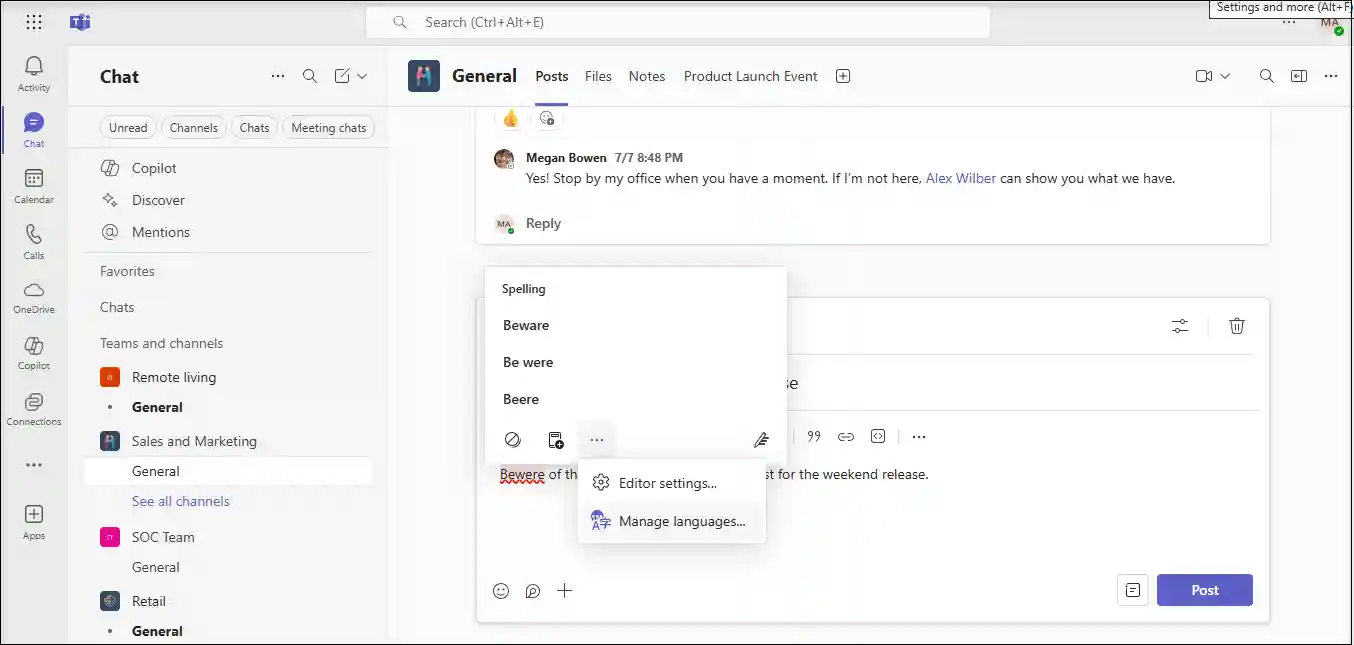The width and height of the screenshot is (1354, 645).
Task: Open the channel side pane icon
Action: click(1299, 76)
